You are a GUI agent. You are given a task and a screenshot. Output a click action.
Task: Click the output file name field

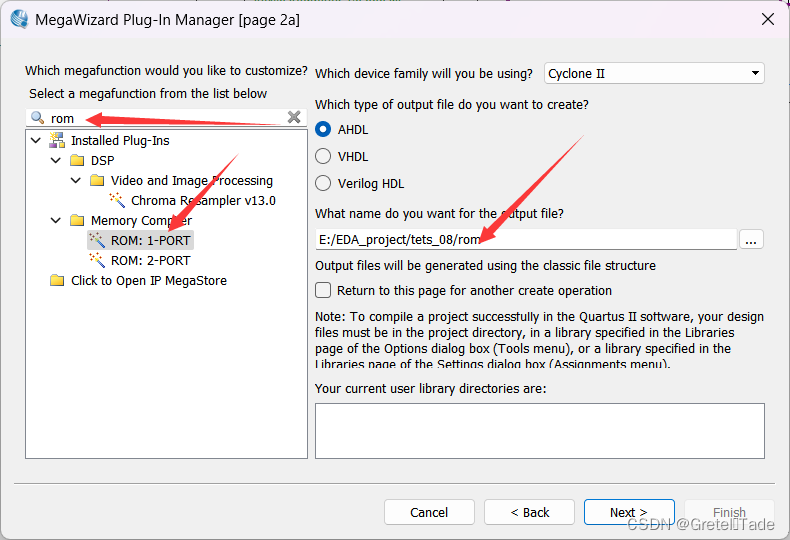point(526,239)
